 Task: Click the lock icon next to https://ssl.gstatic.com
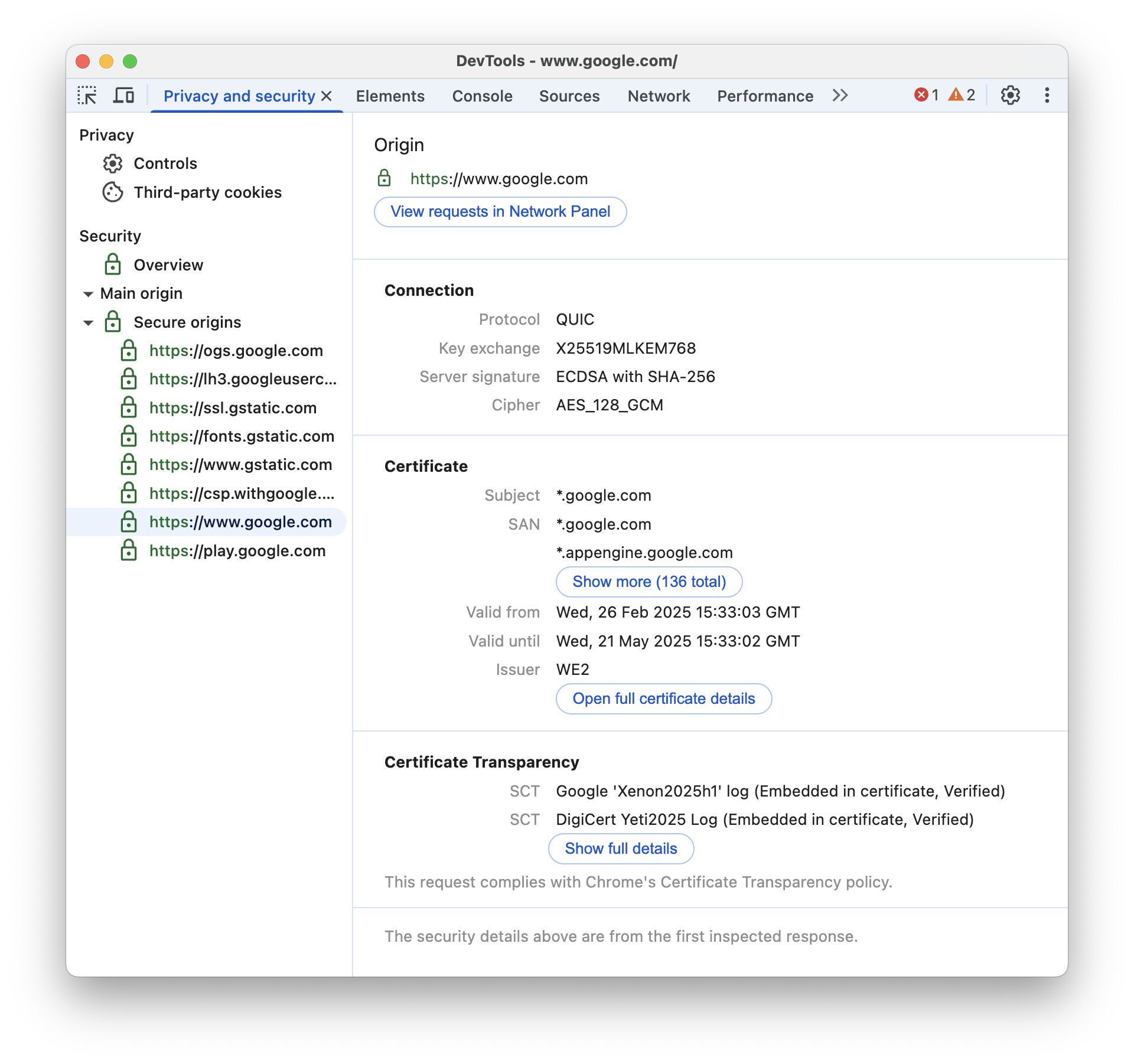[x=128, y=407]
